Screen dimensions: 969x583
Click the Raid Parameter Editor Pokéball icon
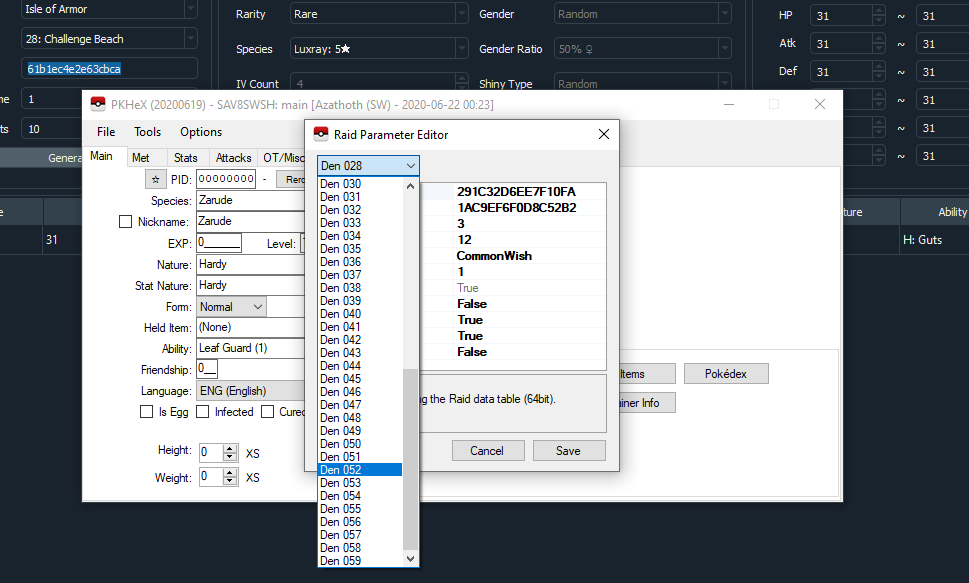pyautogui.click(x=321, y=132)
